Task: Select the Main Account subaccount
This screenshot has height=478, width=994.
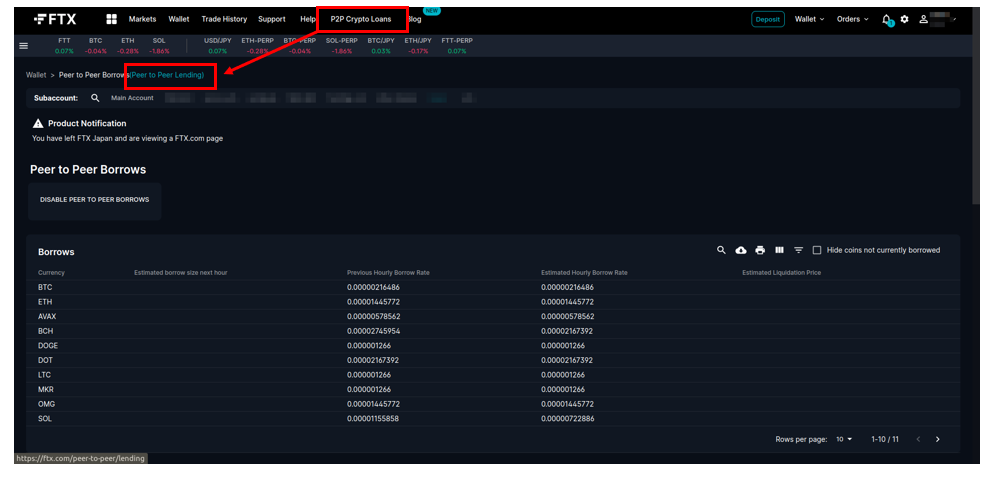Action: coord(132,98)
